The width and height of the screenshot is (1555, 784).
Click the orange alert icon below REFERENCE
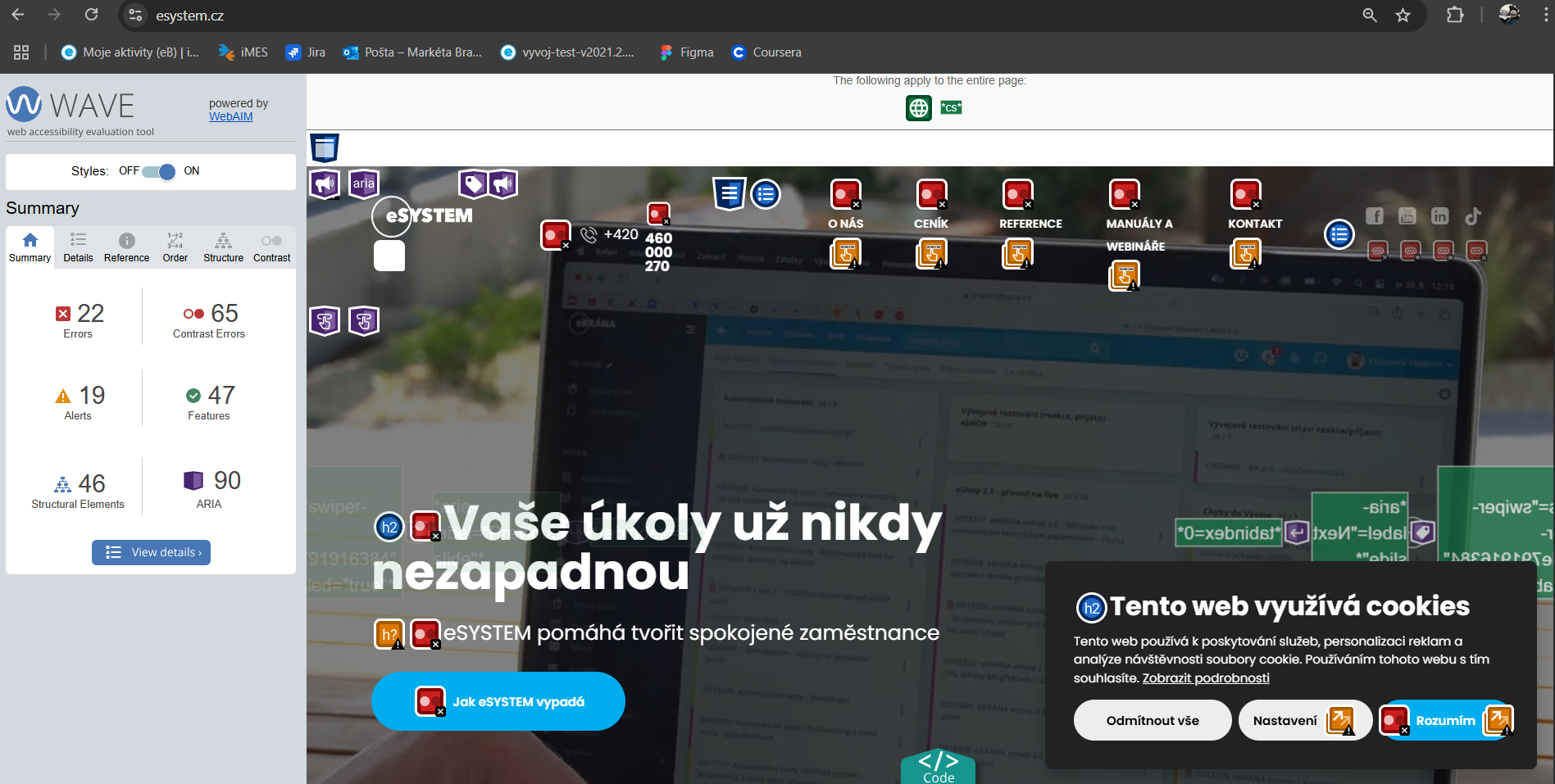[x=1018, y=254]
